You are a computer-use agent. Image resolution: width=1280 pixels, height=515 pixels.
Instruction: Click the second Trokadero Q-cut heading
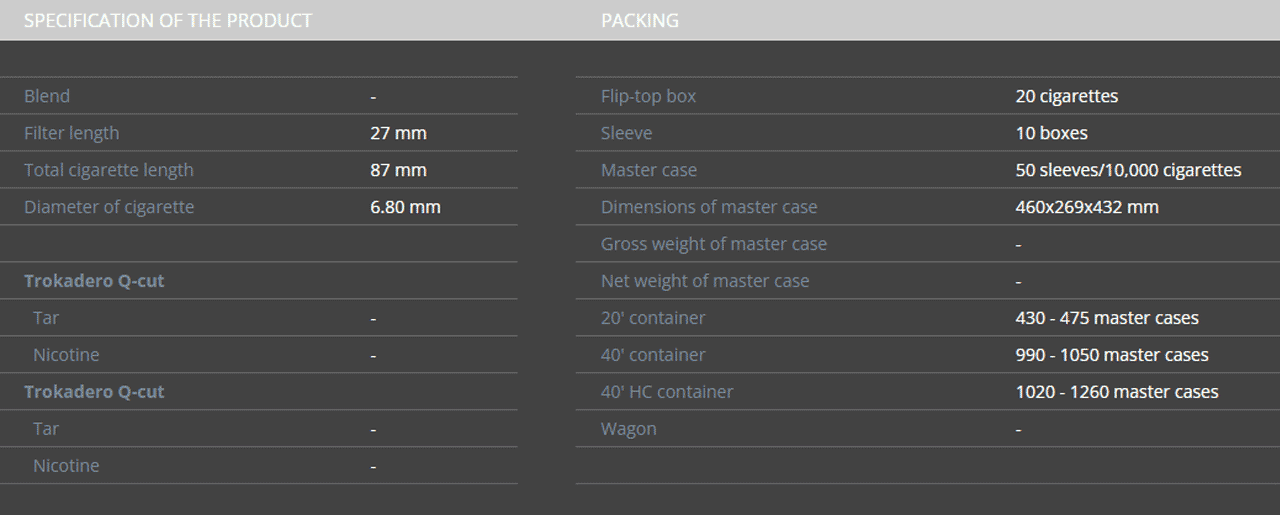click(94, 392)
